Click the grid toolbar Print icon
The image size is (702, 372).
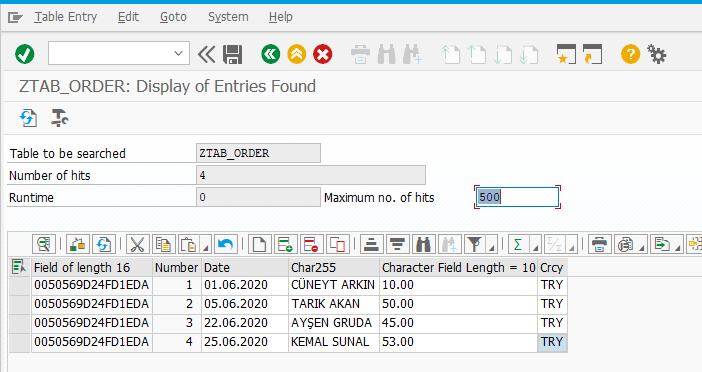click(x=599, y=244)
